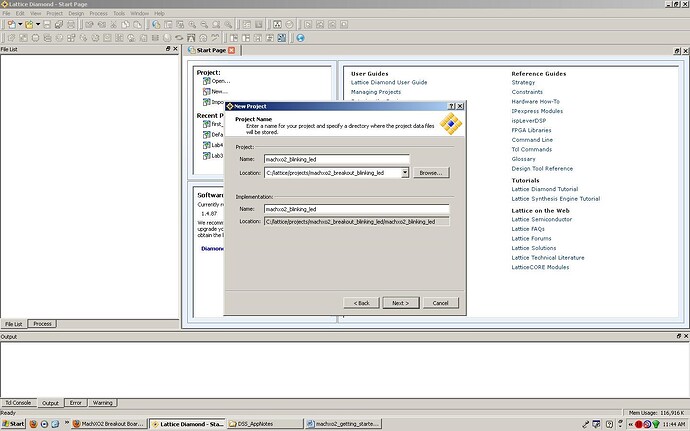Close the Output panel

(686, 336)
